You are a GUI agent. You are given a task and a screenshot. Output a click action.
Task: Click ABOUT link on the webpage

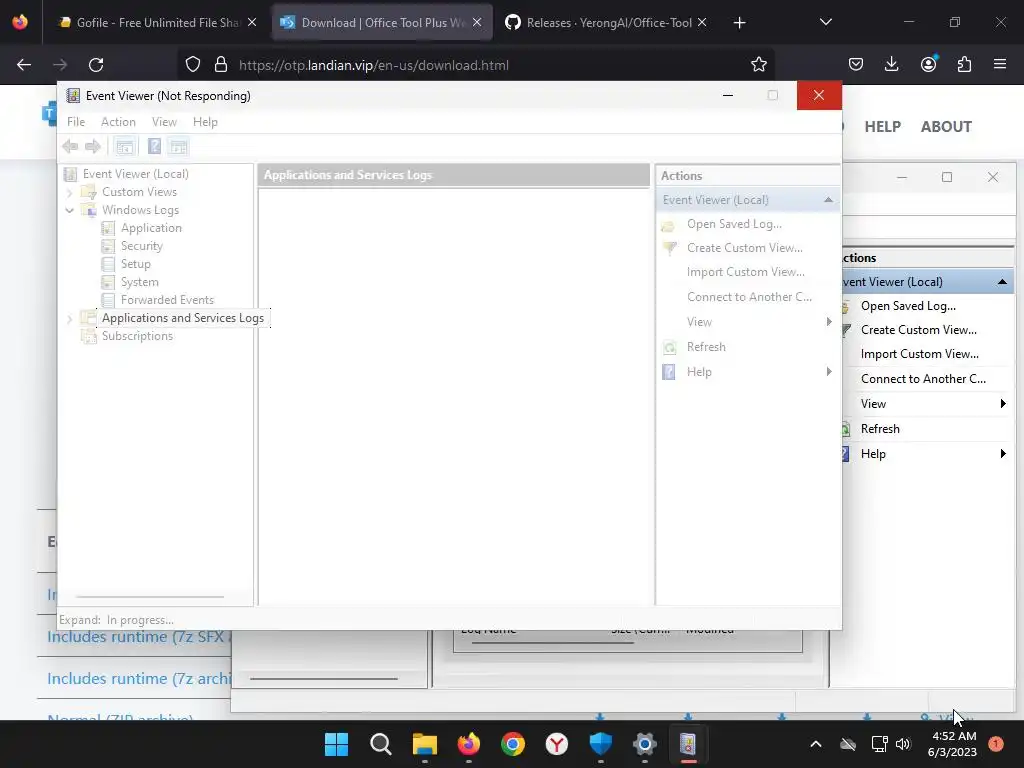[946, 127]
